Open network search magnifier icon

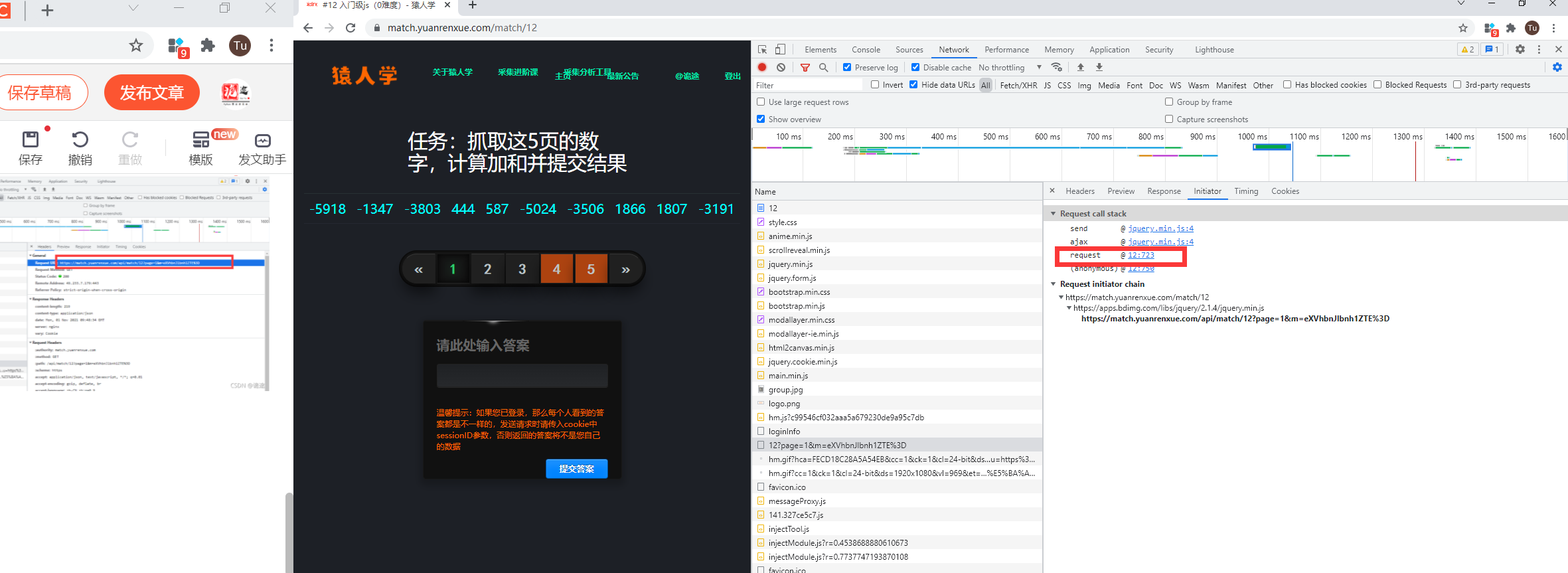[824, 67]
